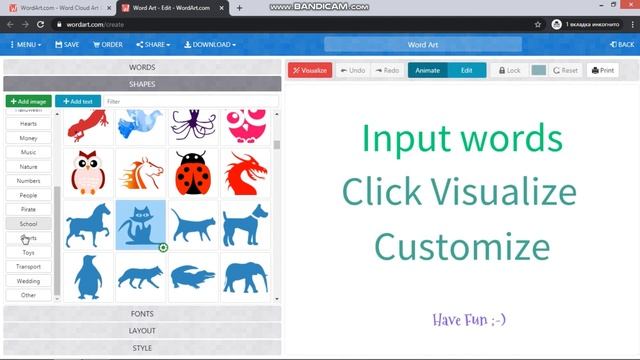640x360 pixels.
Task: Switch to the WordArt.com Word Cloud tab
Action: (60, 8)
